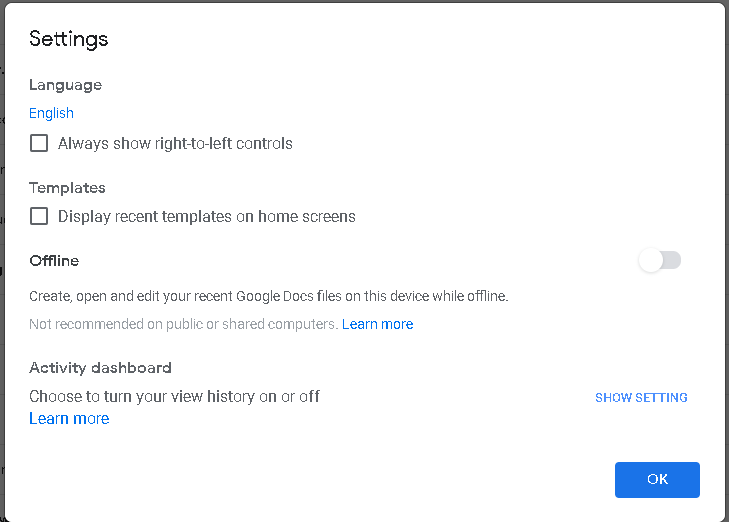The image size is (729, 522).
Task: Click the dimmed background left of the dialog
Action: [2, 260]
